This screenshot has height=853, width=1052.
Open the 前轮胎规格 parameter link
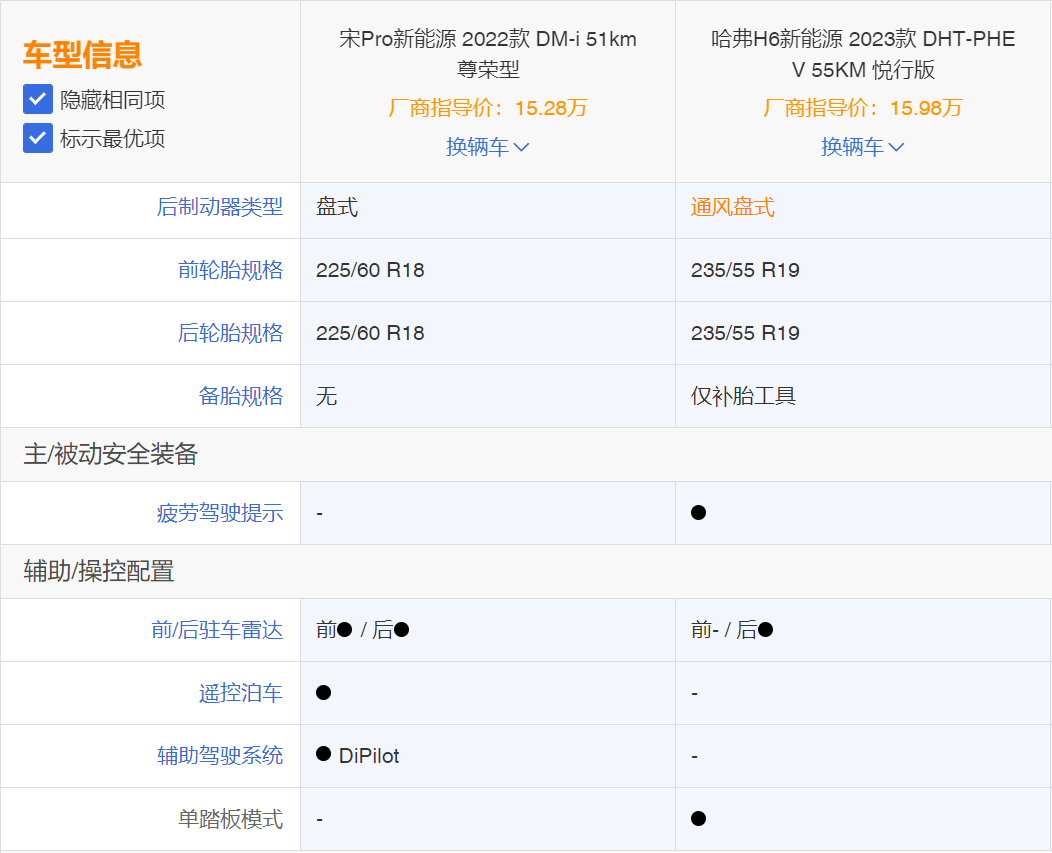[230, 270]
